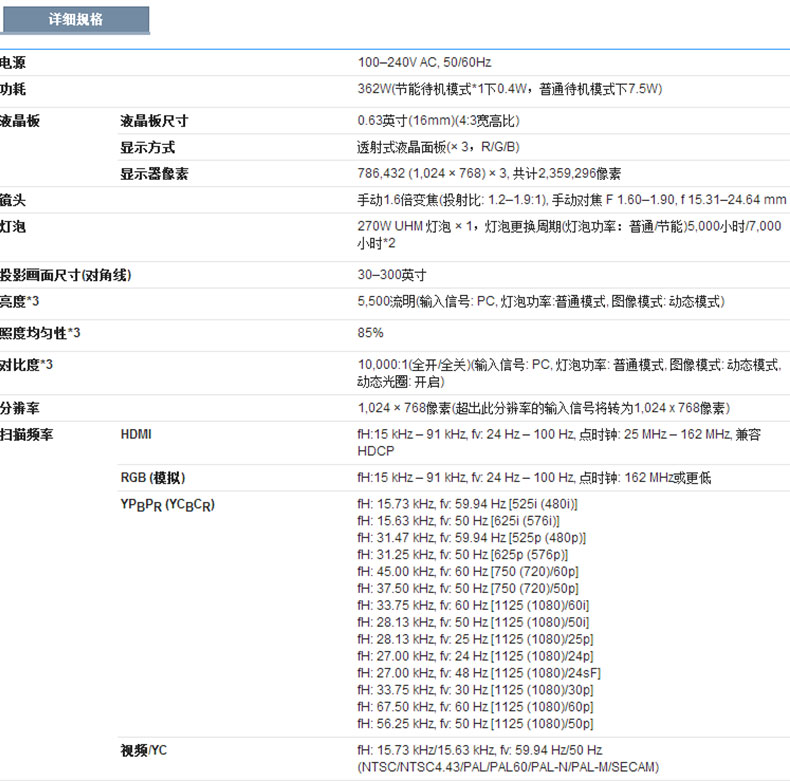Click the 对比度*3 row label
This screenshot has width=790, height=781.
26,365
